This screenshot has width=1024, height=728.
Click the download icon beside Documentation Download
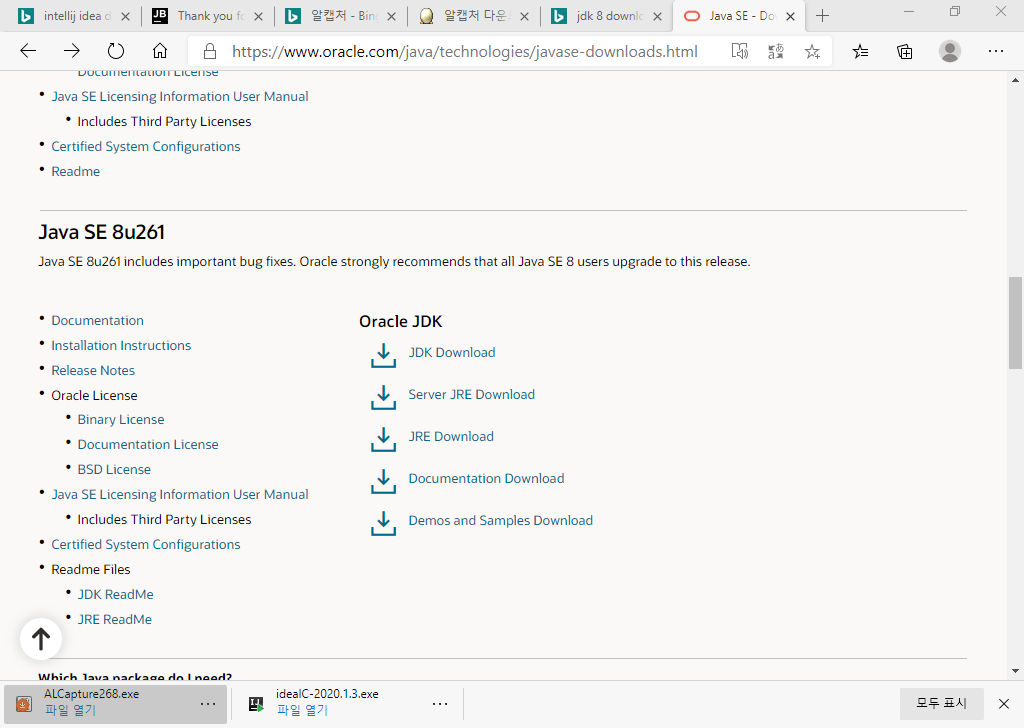383,482
